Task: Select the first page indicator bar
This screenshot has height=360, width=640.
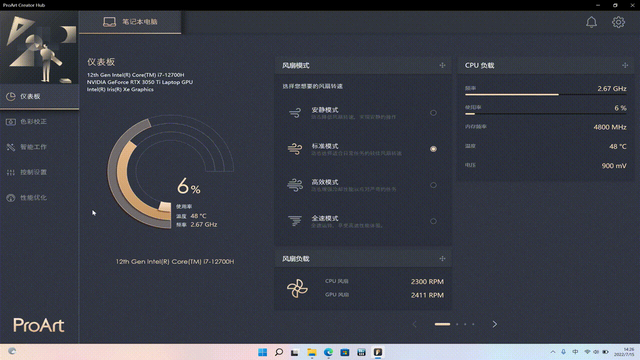Action: pyautogui.click(x=442, y=324)
